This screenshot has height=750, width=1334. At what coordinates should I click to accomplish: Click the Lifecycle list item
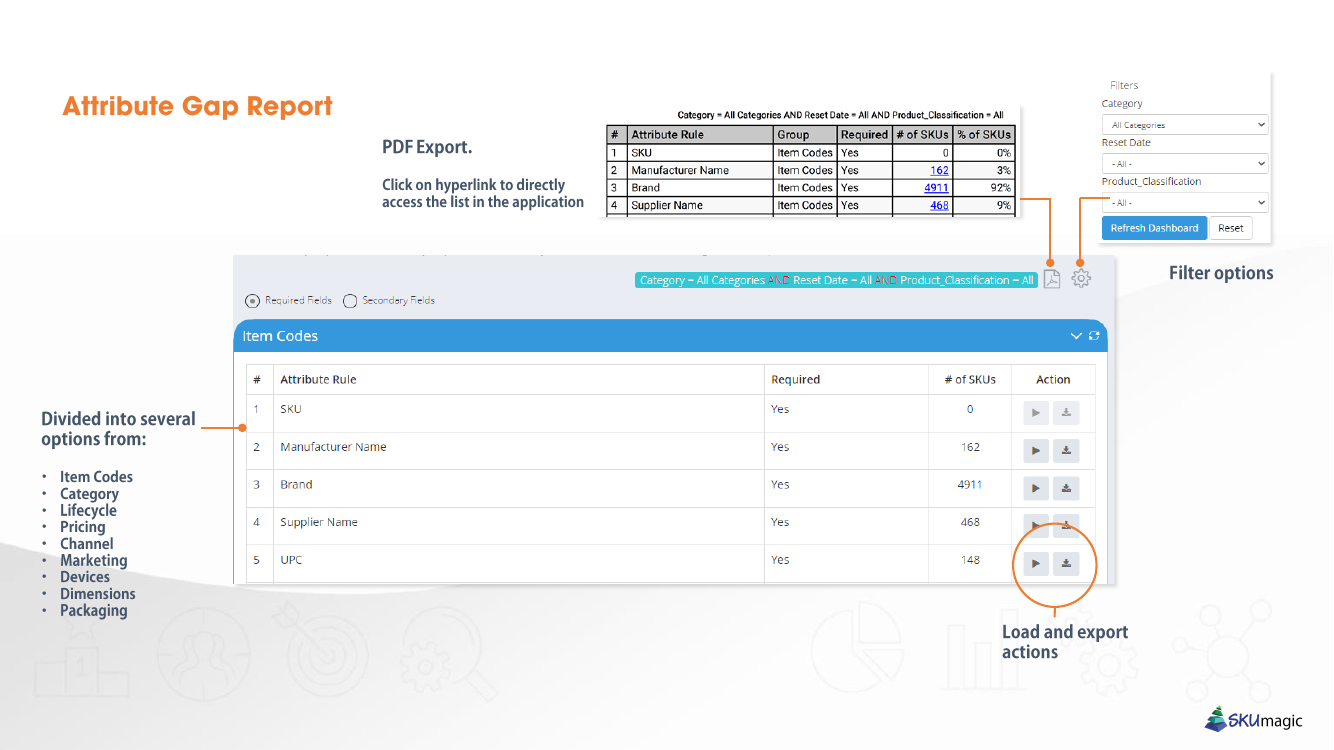pos(88,510)
